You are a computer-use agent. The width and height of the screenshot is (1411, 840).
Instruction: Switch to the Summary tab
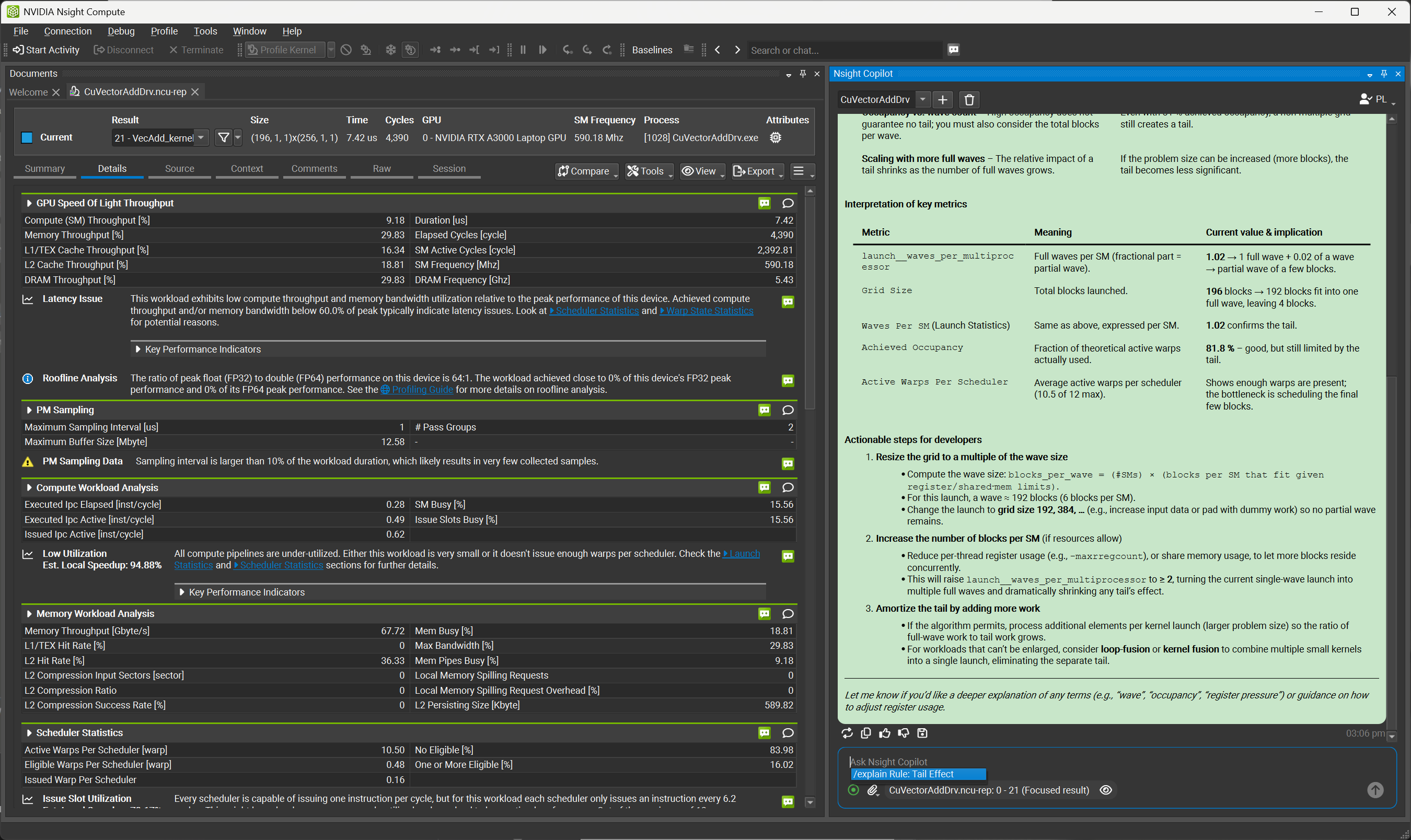(45, 169)
